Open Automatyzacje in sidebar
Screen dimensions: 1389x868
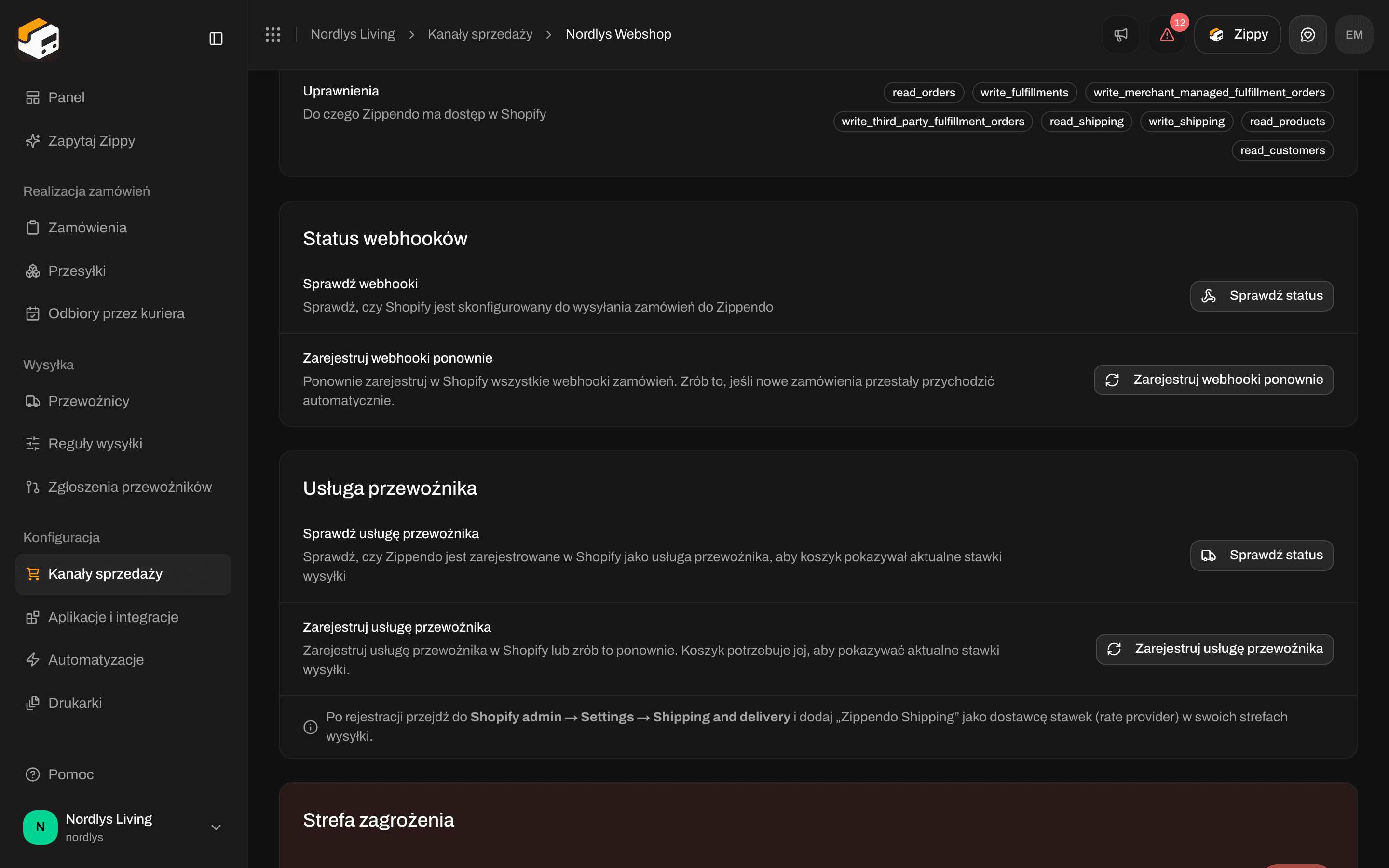[x=123, y=660]
